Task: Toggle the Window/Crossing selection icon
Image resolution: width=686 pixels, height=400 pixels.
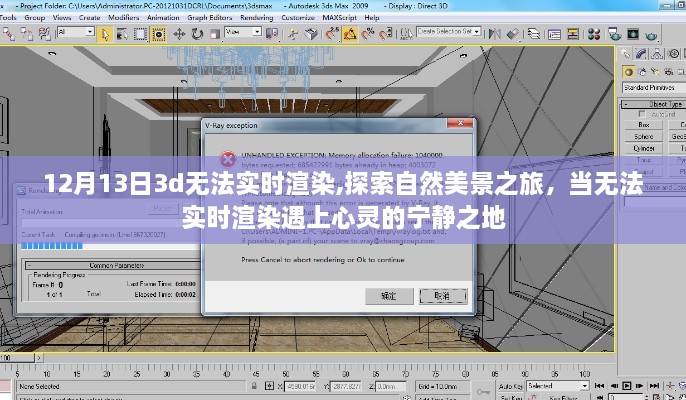Action: [x=158, y=34]
